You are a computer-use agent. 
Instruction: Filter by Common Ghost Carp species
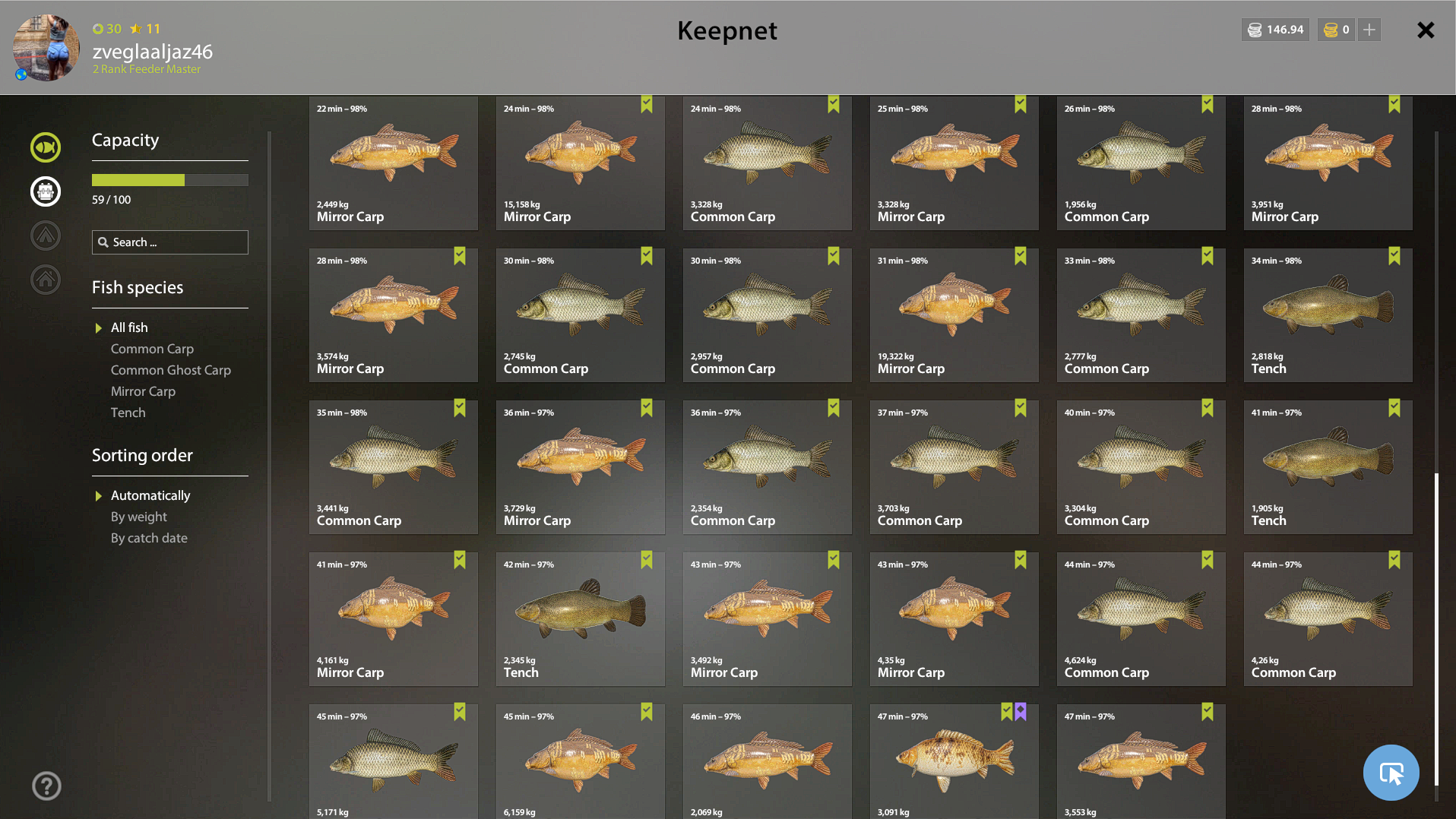(x=171, y=370)
